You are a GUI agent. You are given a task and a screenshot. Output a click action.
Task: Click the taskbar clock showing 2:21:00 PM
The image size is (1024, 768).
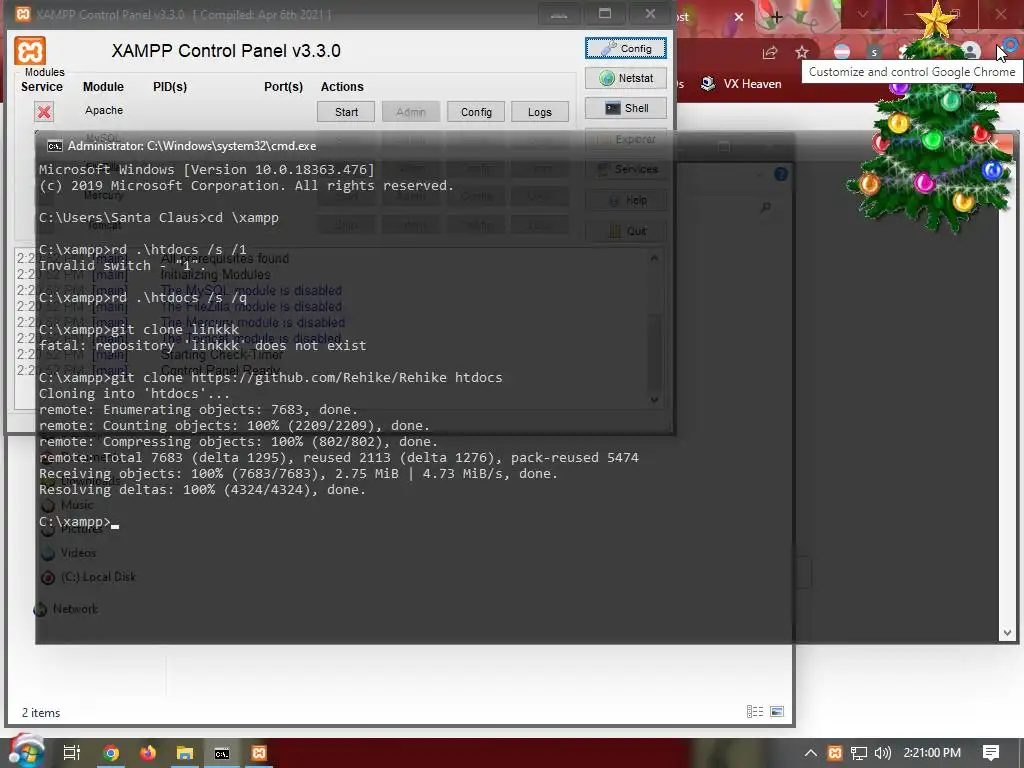[932, 753]
